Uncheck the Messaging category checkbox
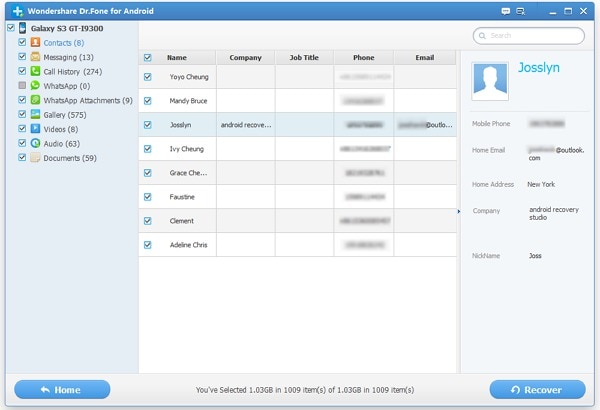 (x=22, y=57)
